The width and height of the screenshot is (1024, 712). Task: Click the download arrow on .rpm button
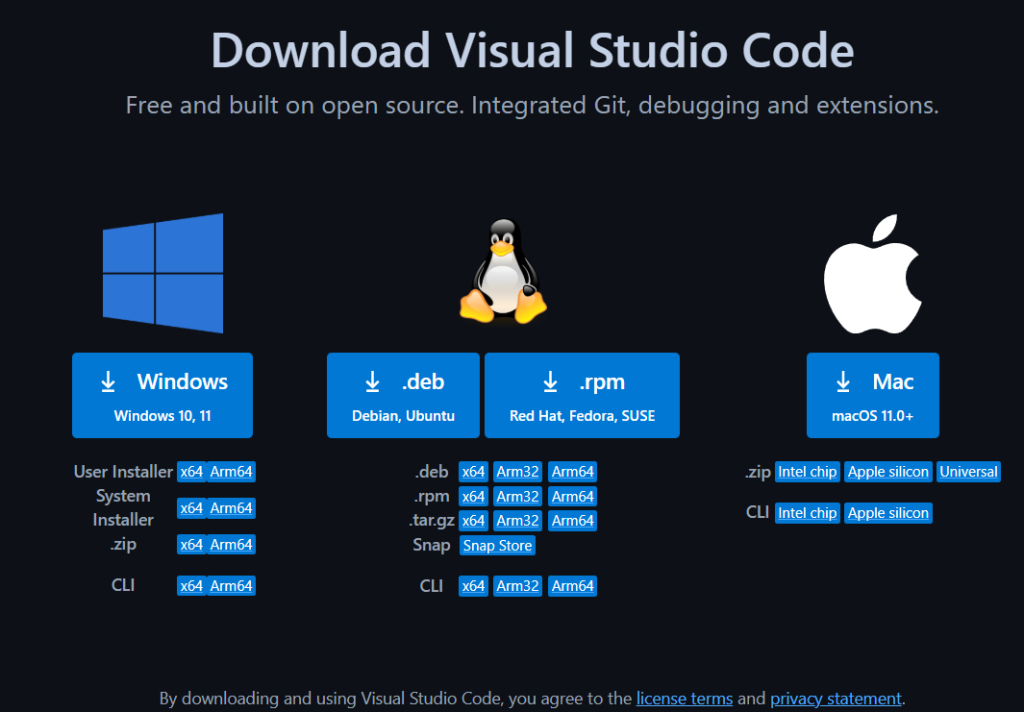click(x=550, y=382)
